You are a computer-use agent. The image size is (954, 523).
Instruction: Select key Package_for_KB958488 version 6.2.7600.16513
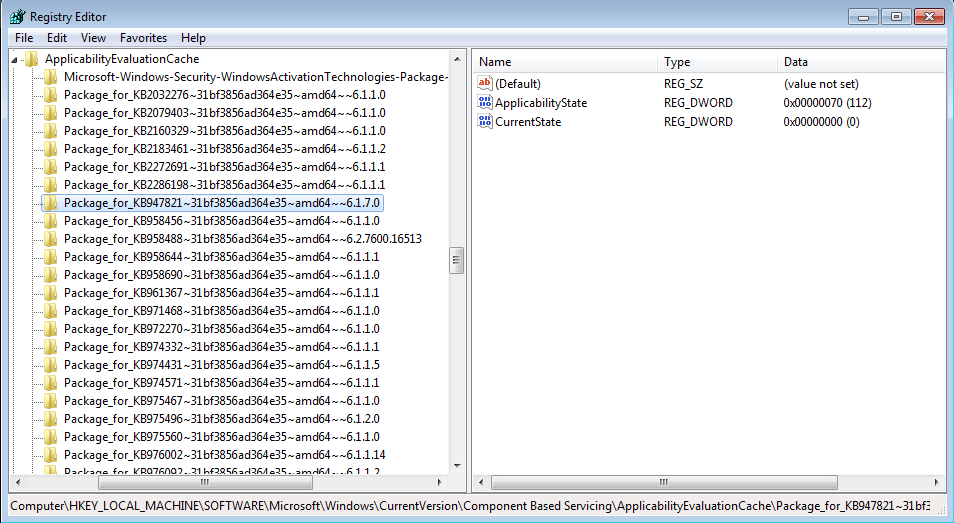[x=243, y=239]
